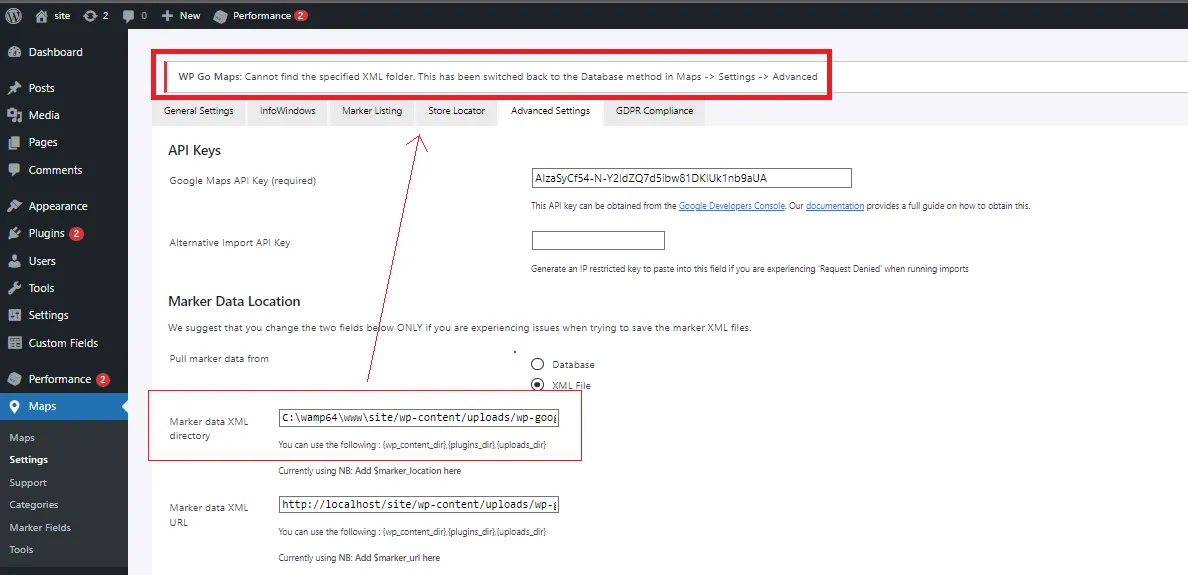1188x575 pixels.
Task: Click the 'Pull marker data from' label
Action: coord(219,358)
